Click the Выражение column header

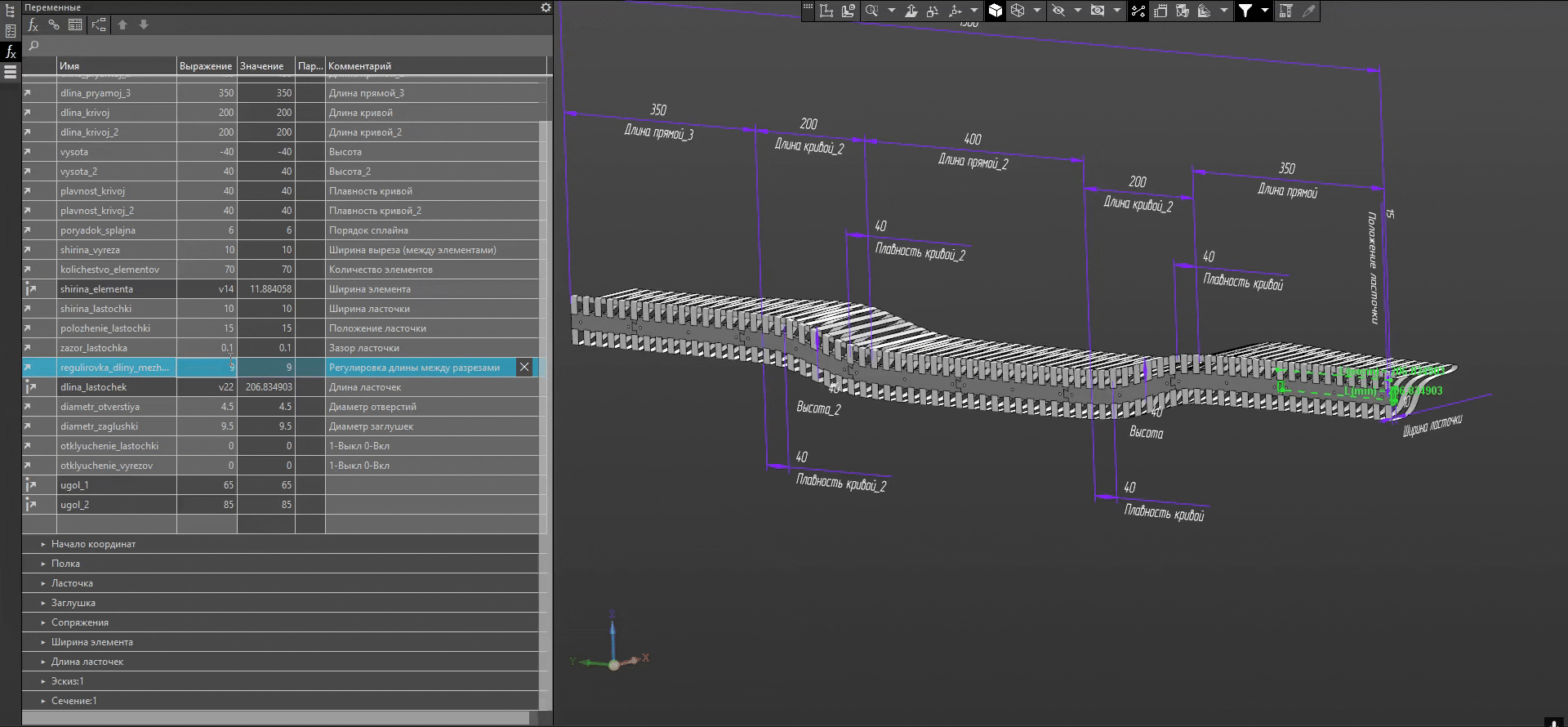(x=206, y=66)
